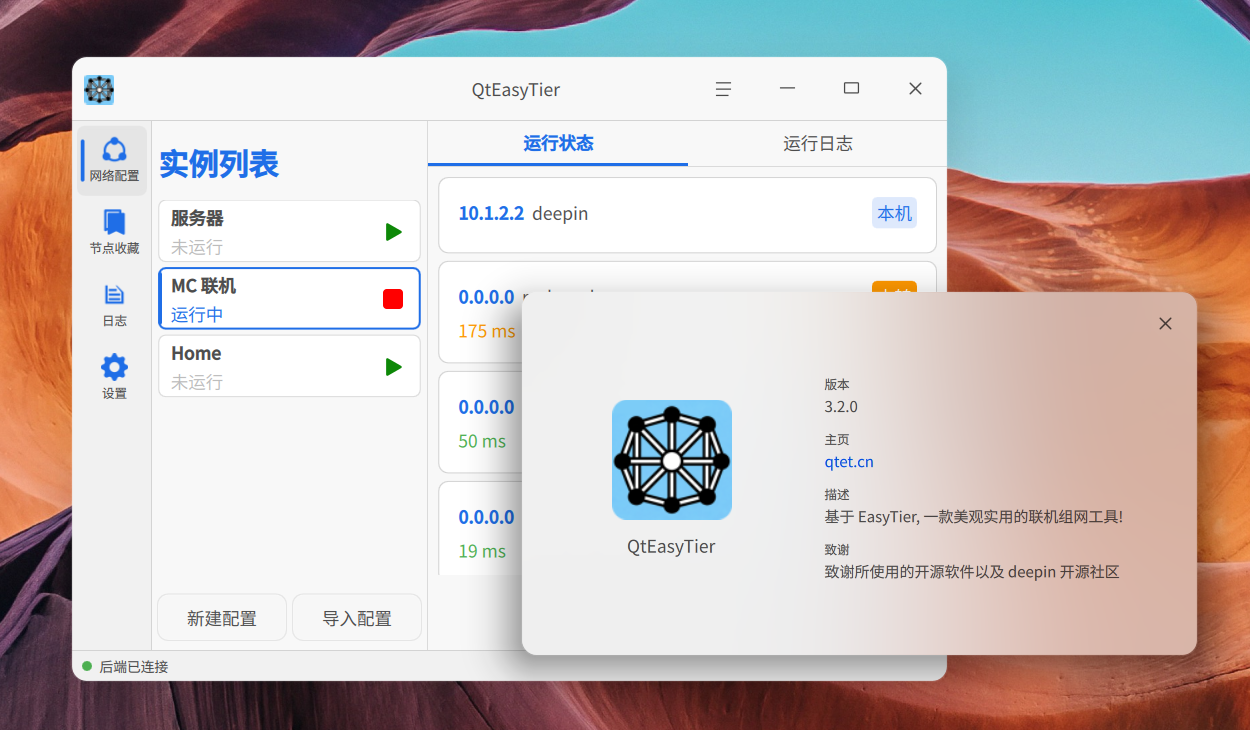Close the QtEasyTier main window
1250x730 pixels.
(x=915, y=89)
